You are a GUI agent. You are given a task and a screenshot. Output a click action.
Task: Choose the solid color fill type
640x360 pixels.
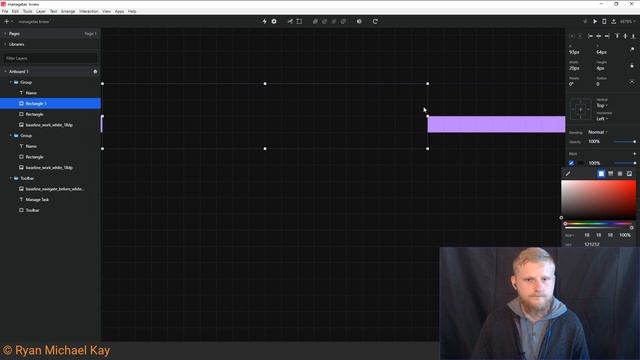tap(601, 173)
